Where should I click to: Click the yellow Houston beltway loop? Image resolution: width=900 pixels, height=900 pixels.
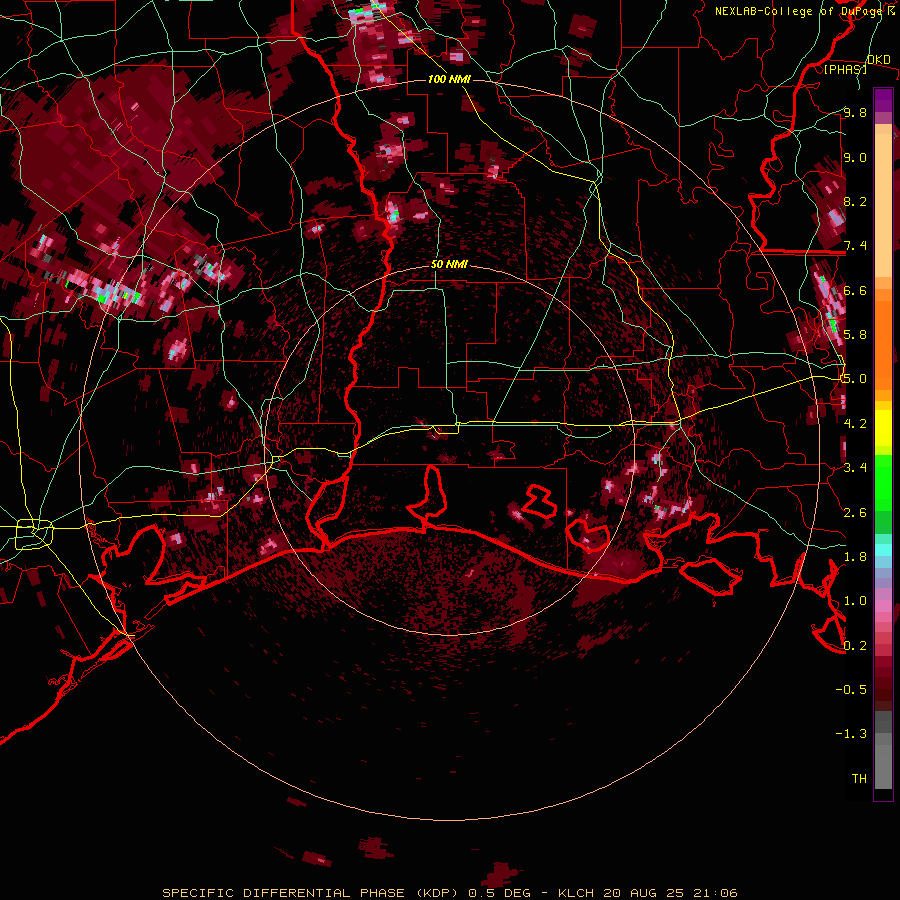(33, 534)
